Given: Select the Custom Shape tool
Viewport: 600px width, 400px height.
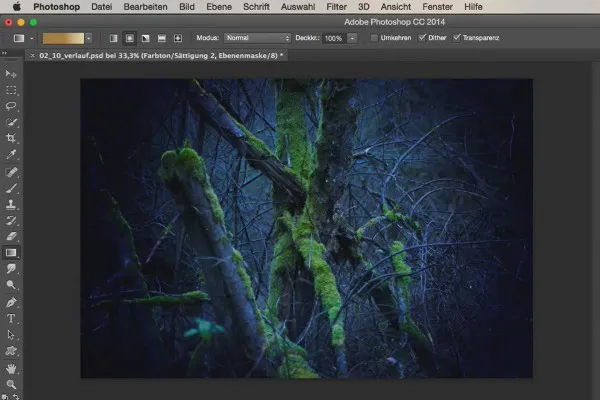Looking at the screenshot, I should coord(11,351).
